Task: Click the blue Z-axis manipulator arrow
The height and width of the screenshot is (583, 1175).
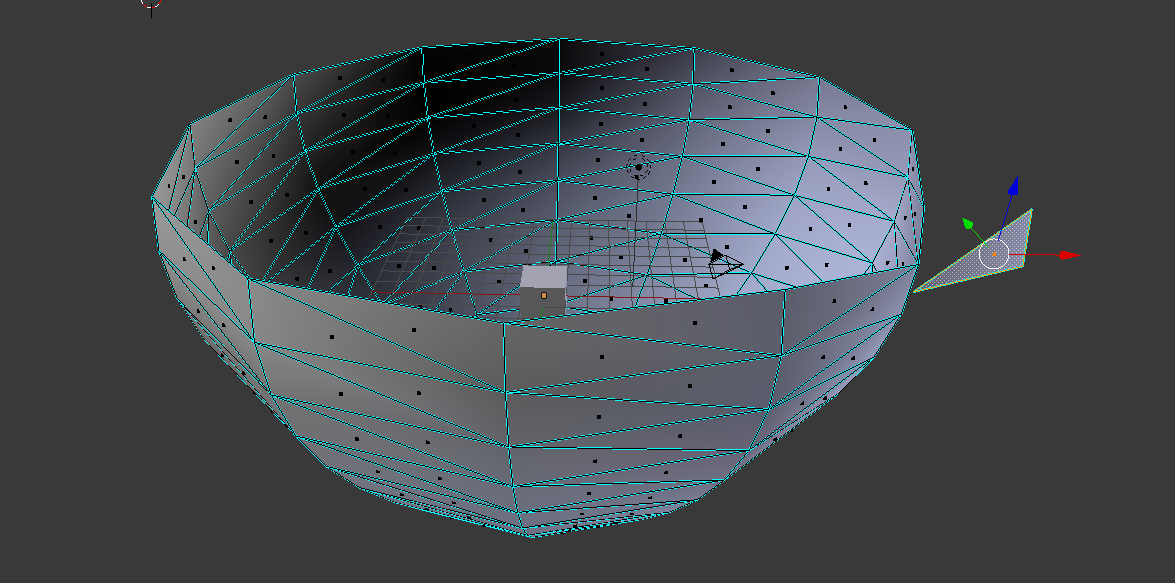Action: [x=1013, y=186]
